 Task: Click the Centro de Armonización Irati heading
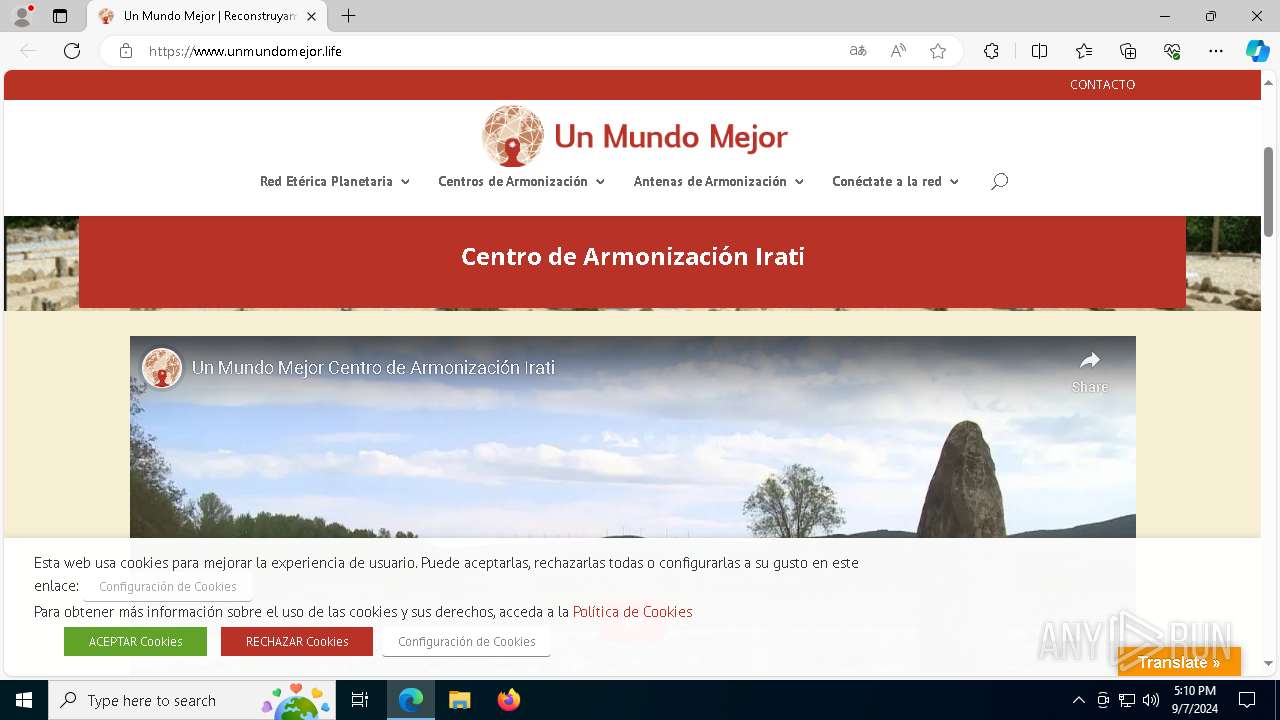click(633, 256)
